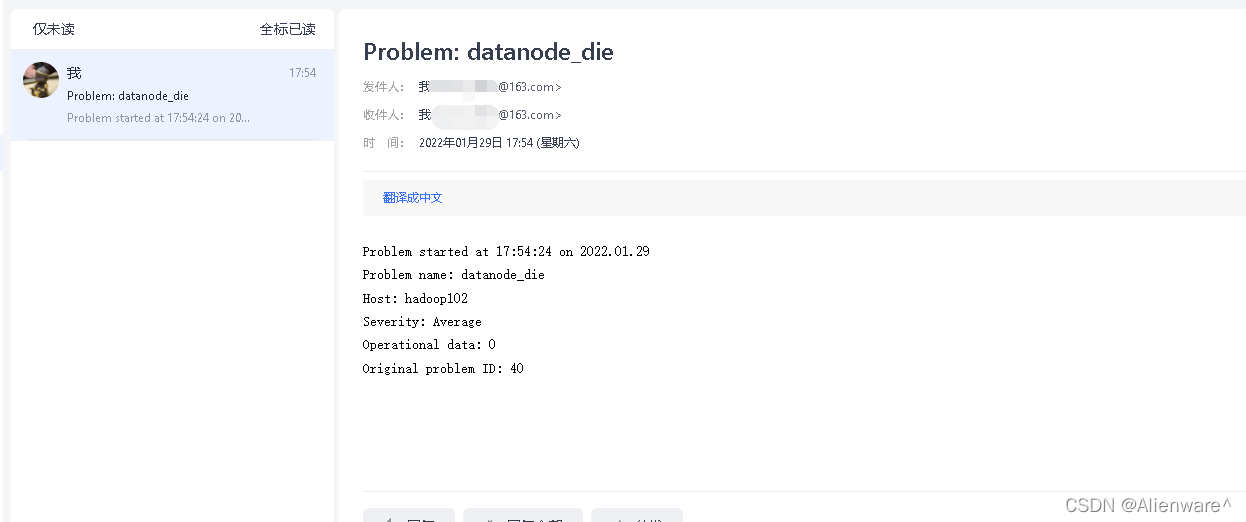Screen dimensions: 1246x522
Task: Select the 17:54 timestamp in the mail list
Action: 303,73
